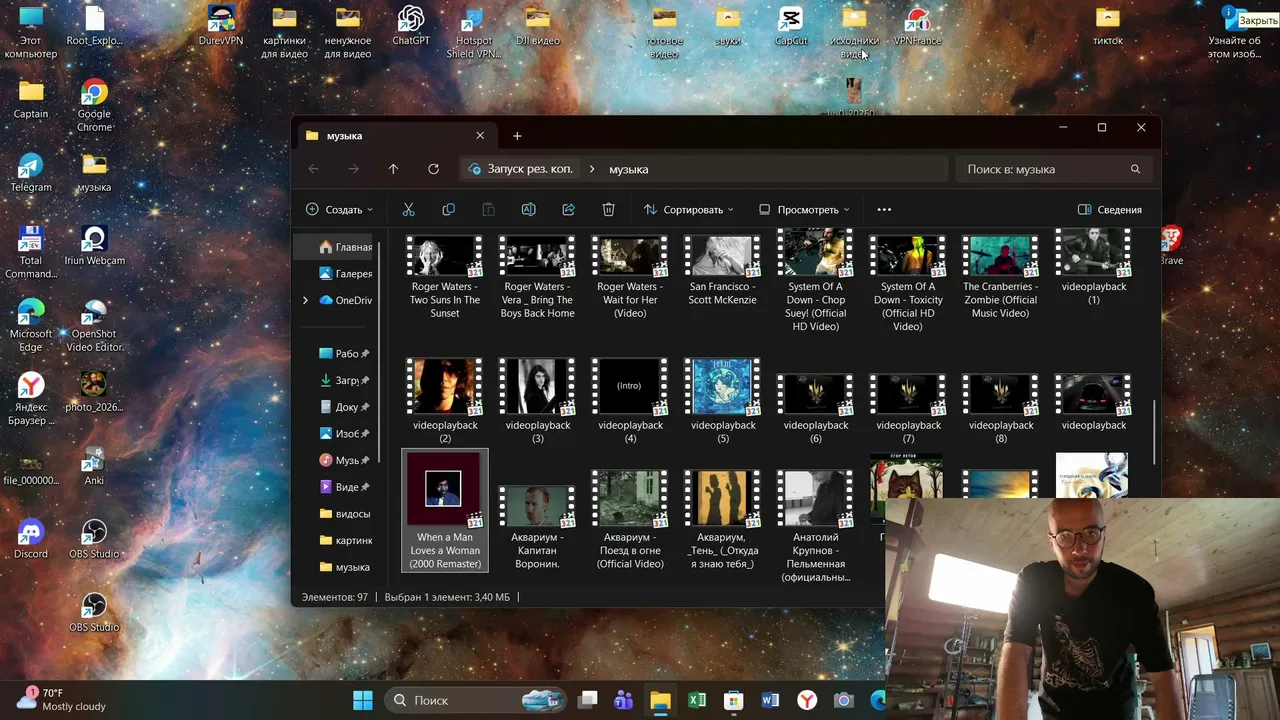This screenshot has height=720, width=1280.
Task: Open the DJI видео desktop folder
Action: [x=537, y=26]
